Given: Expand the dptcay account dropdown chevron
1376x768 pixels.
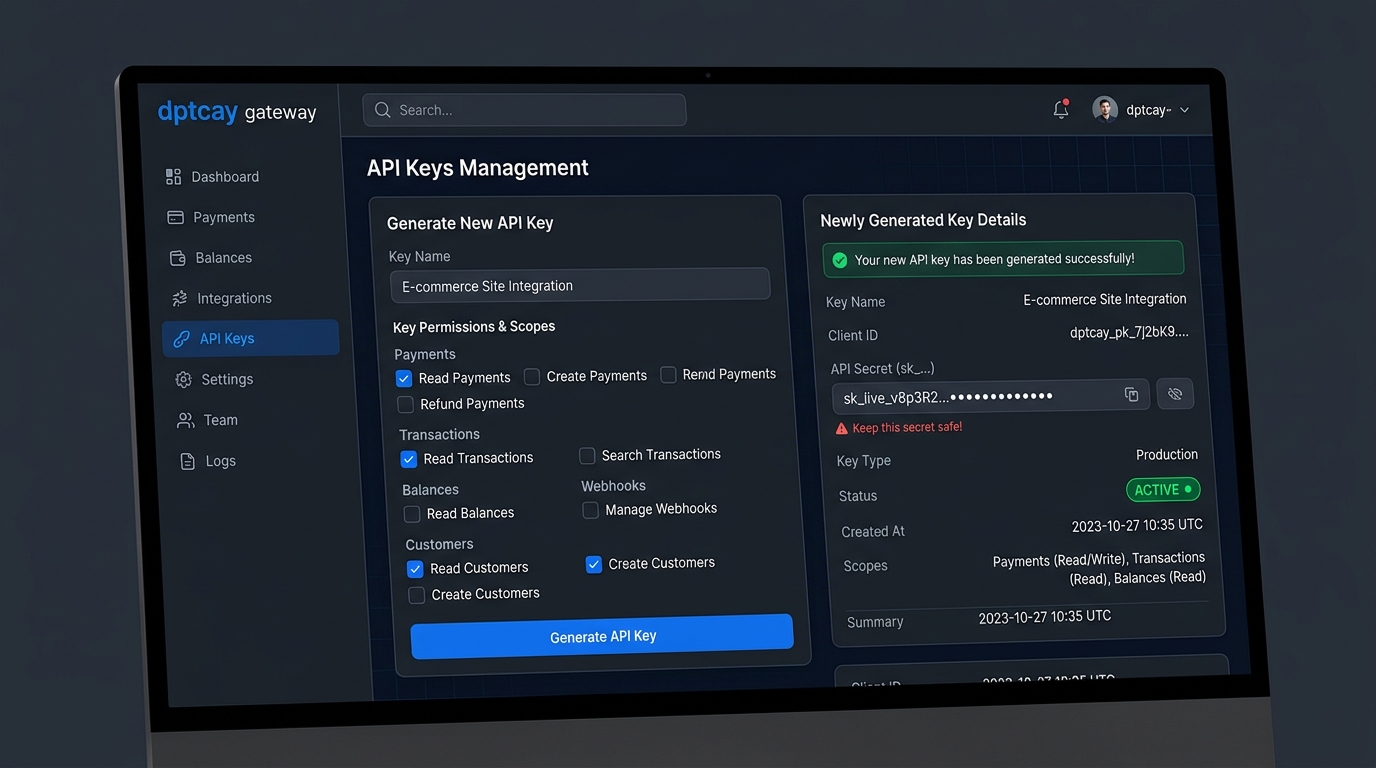Looking at the screenshot, I should pyautogui.click(x=1184, y=110).
